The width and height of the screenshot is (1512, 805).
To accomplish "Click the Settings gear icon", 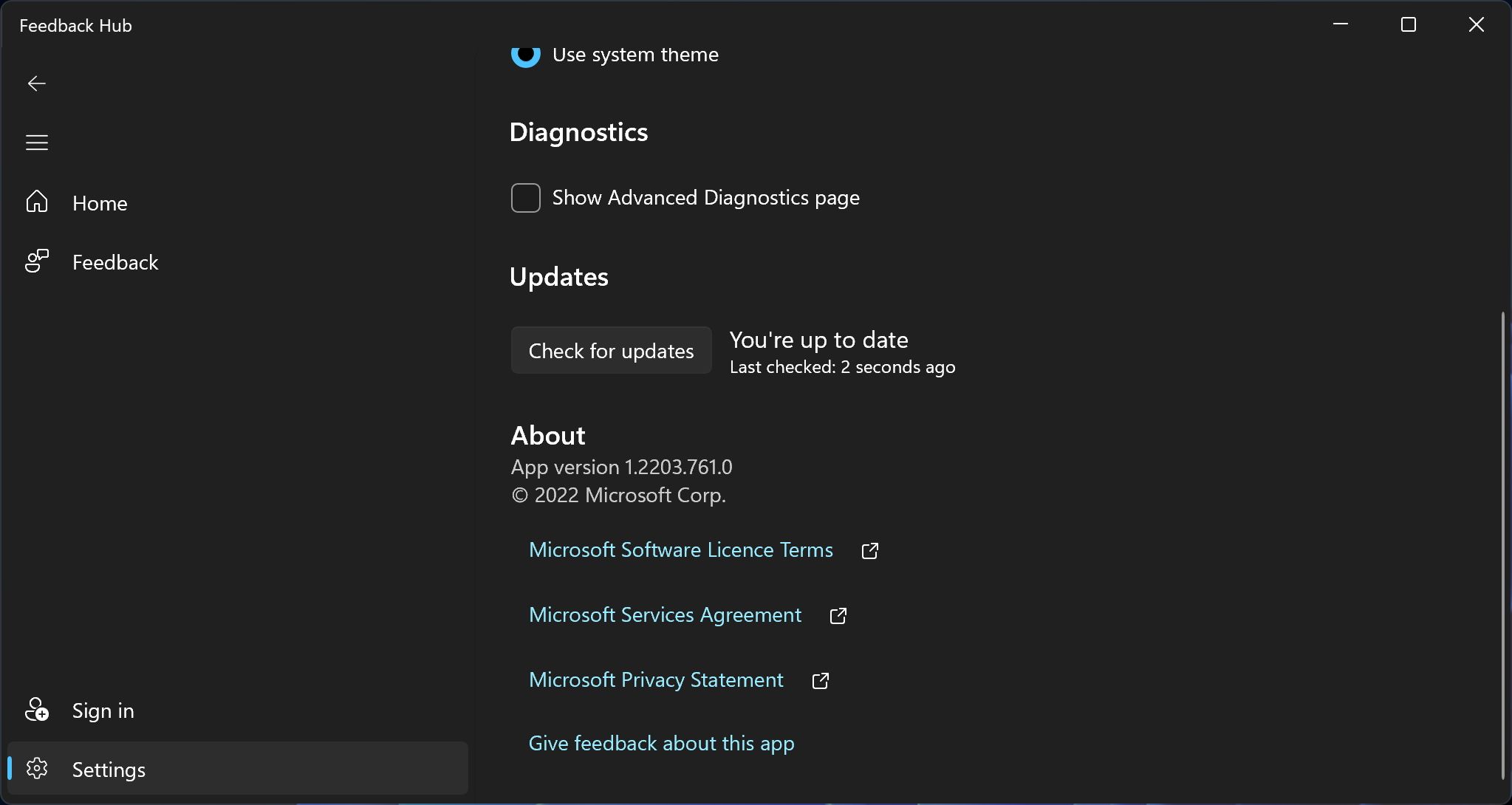I will pos(37,769).
